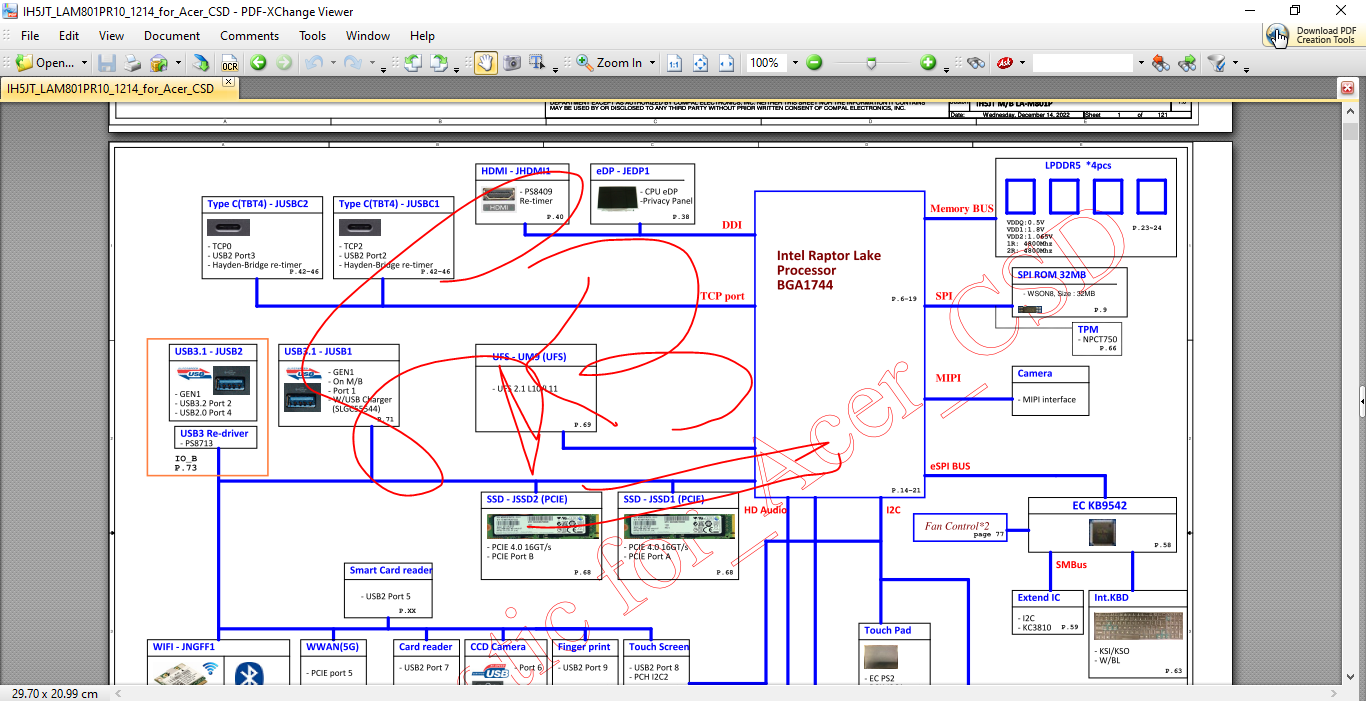Image resolution: width=1366 pixels, height=701 pixels.
Task: Click the Undo arrow icon
Action: coord(313,62)
